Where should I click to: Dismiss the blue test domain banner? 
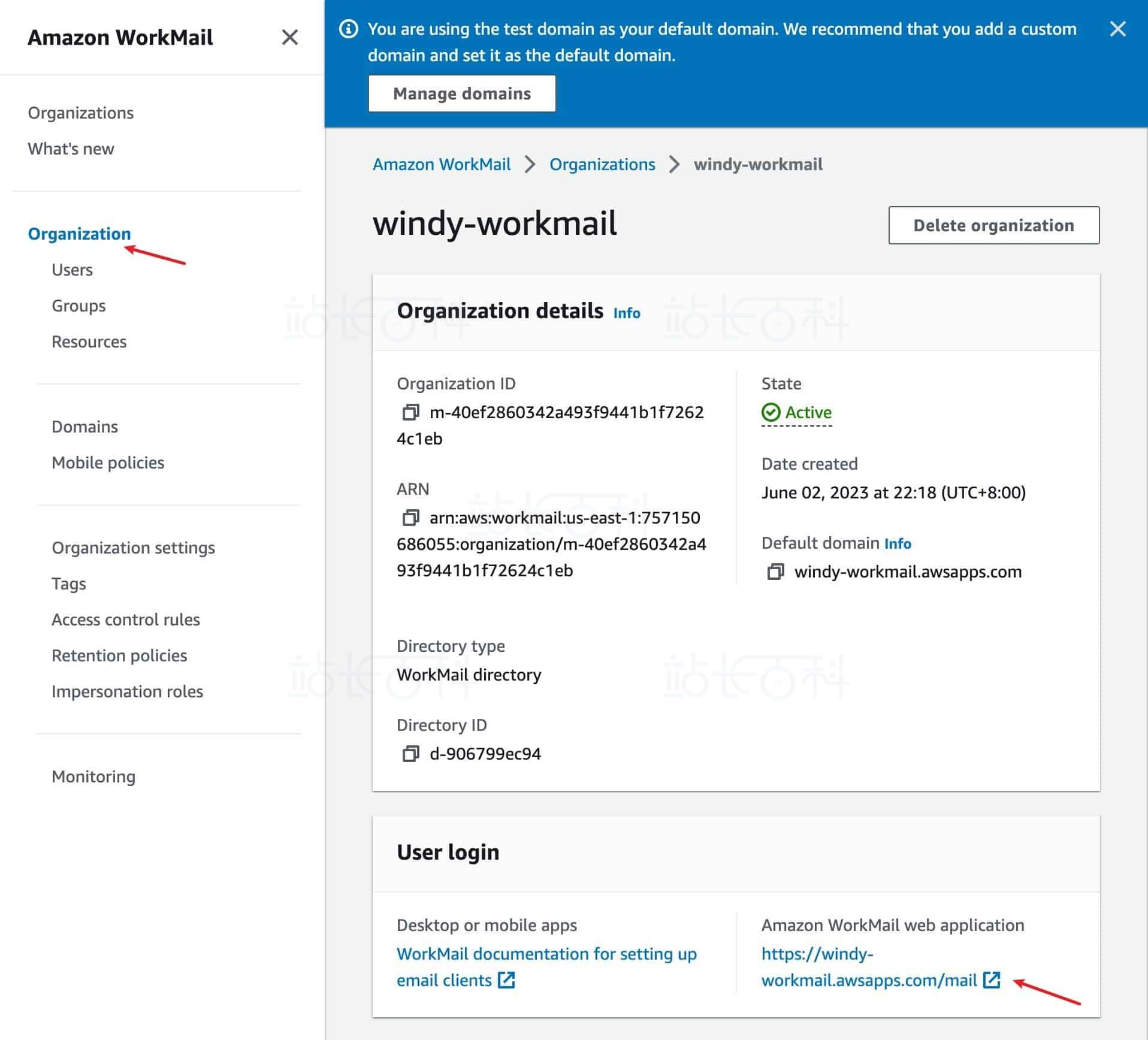pos(1117,29)
